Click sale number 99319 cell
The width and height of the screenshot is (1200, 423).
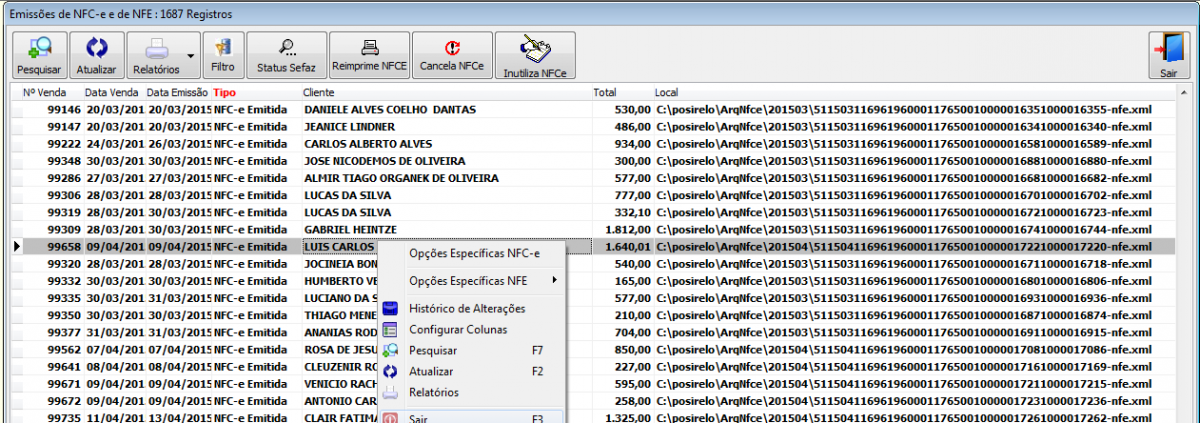click(x=64, y=212)
